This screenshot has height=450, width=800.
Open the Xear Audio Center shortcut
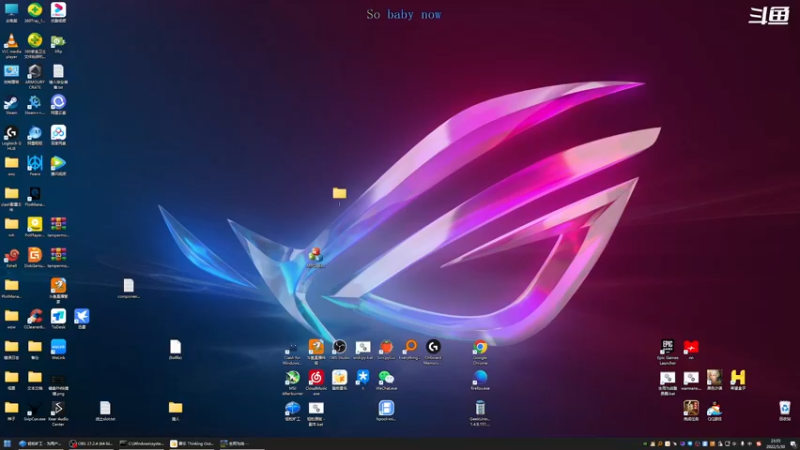point(58,413)
